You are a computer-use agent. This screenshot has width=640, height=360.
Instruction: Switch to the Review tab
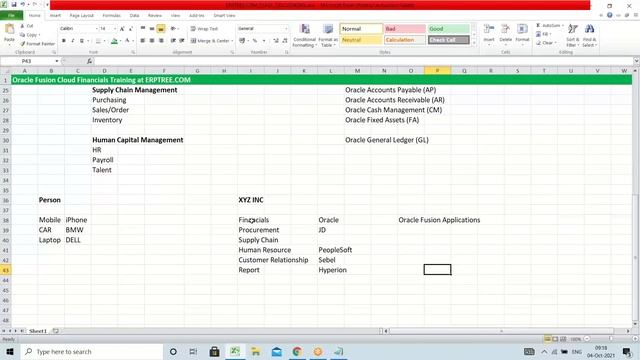click(x=155, y=16)
